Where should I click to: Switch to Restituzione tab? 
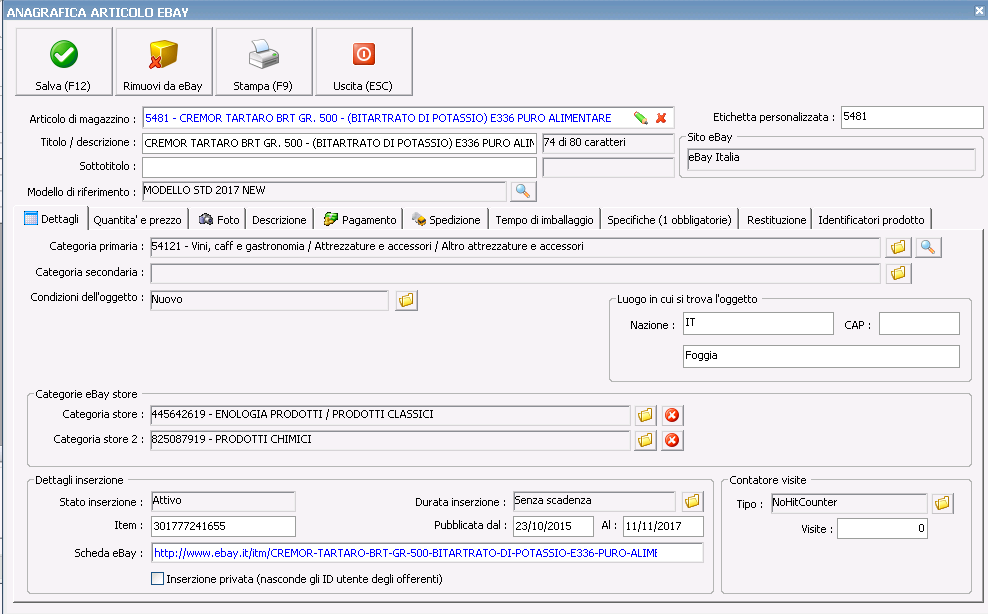776,220
